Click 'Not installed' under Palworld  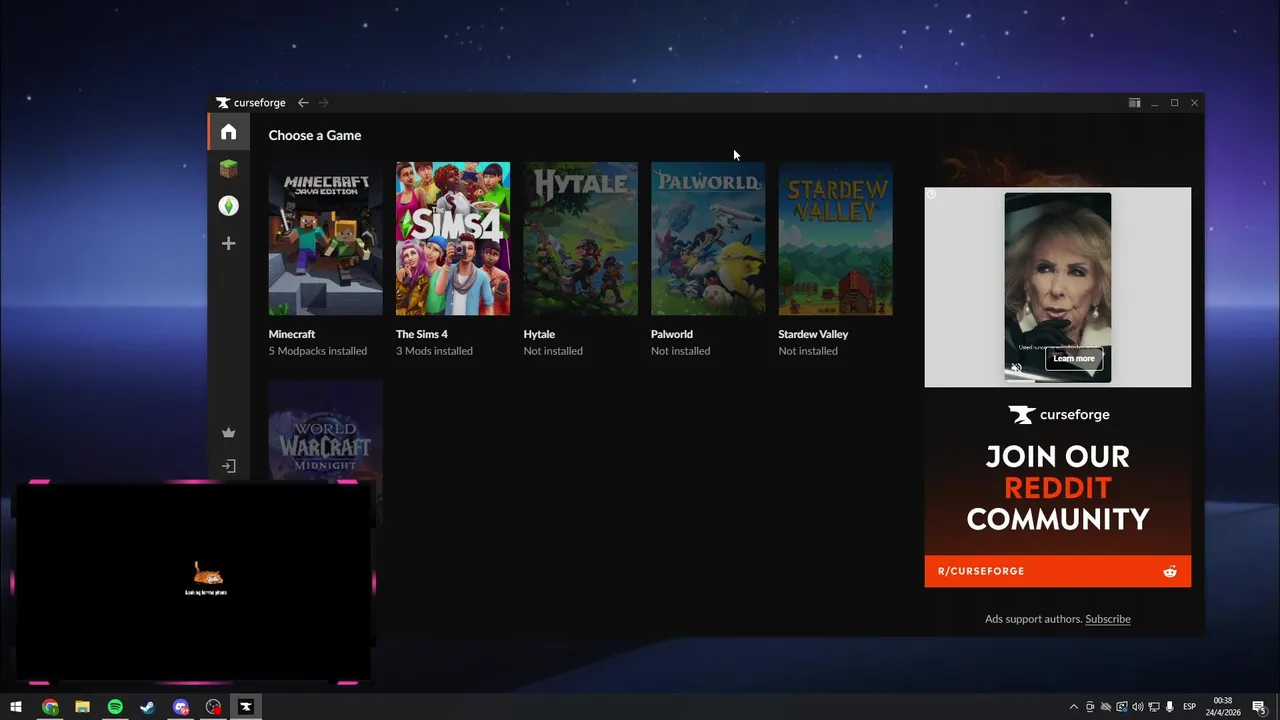pyautogui.click(x=681, y=351)
